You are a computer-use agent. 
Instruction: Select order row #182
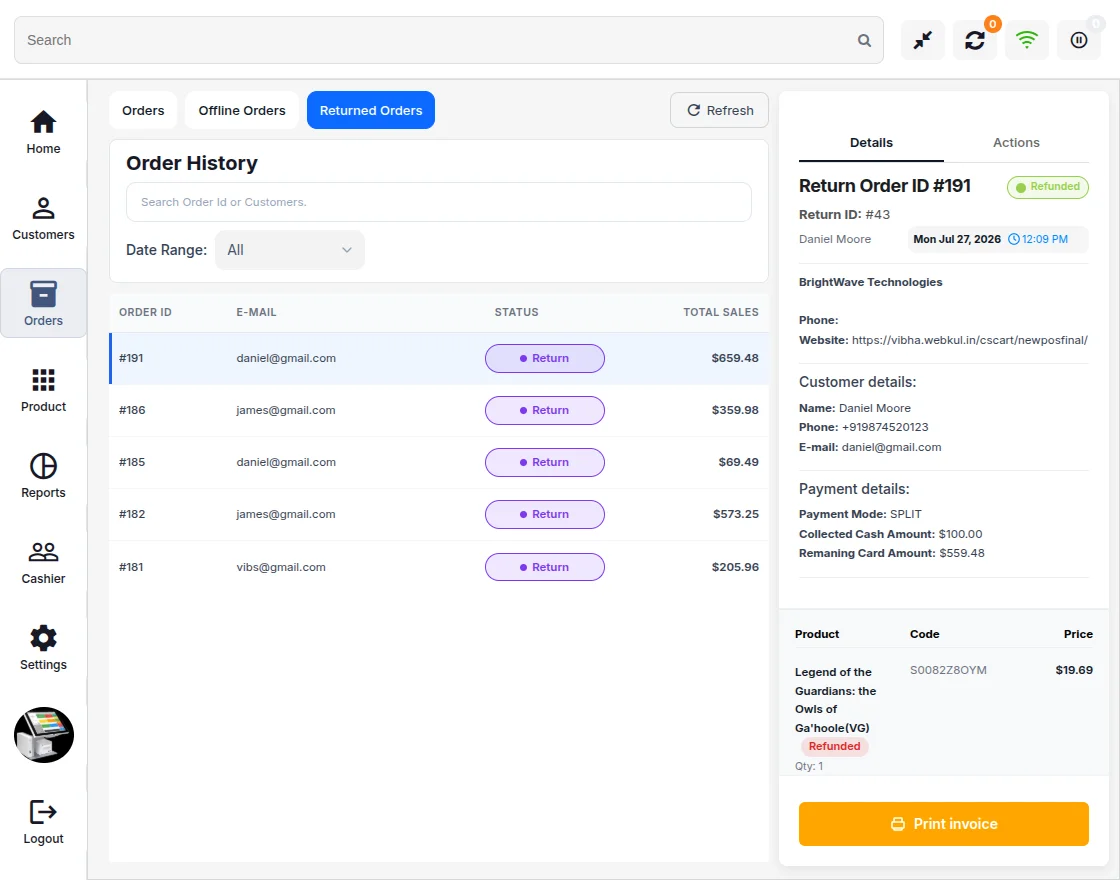click(x=439, y=514)
